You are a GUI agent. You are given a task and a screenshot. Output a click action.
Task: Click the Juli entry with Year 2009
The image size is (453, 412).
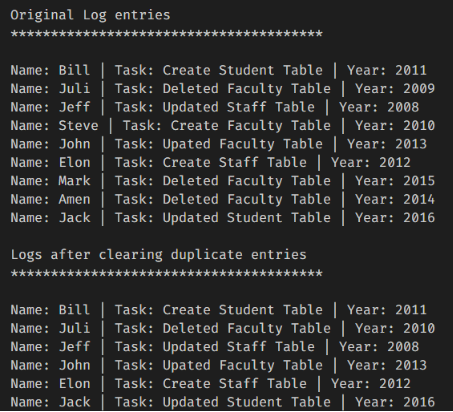tap(223, 89)
